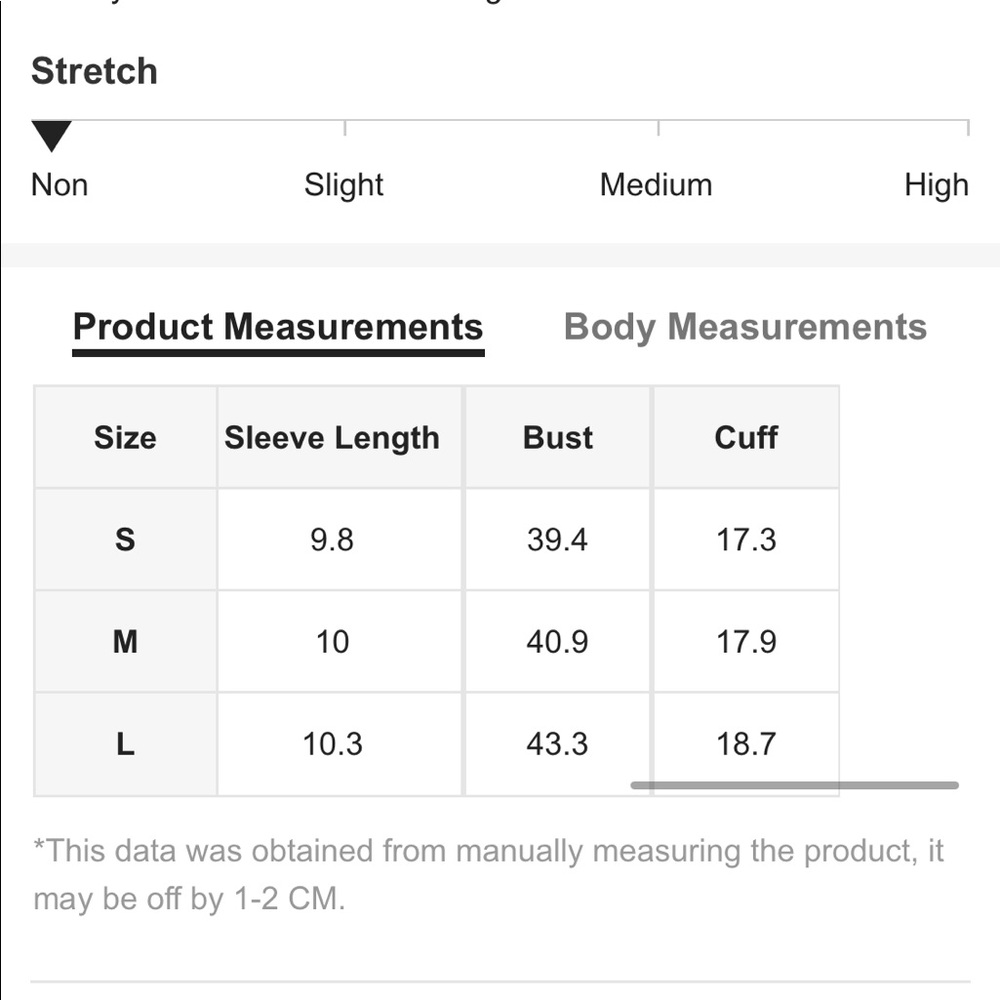The height and width of the screenshot is (1000, 1000).
Task: Click the size S row label
Action: click(126, 540)
